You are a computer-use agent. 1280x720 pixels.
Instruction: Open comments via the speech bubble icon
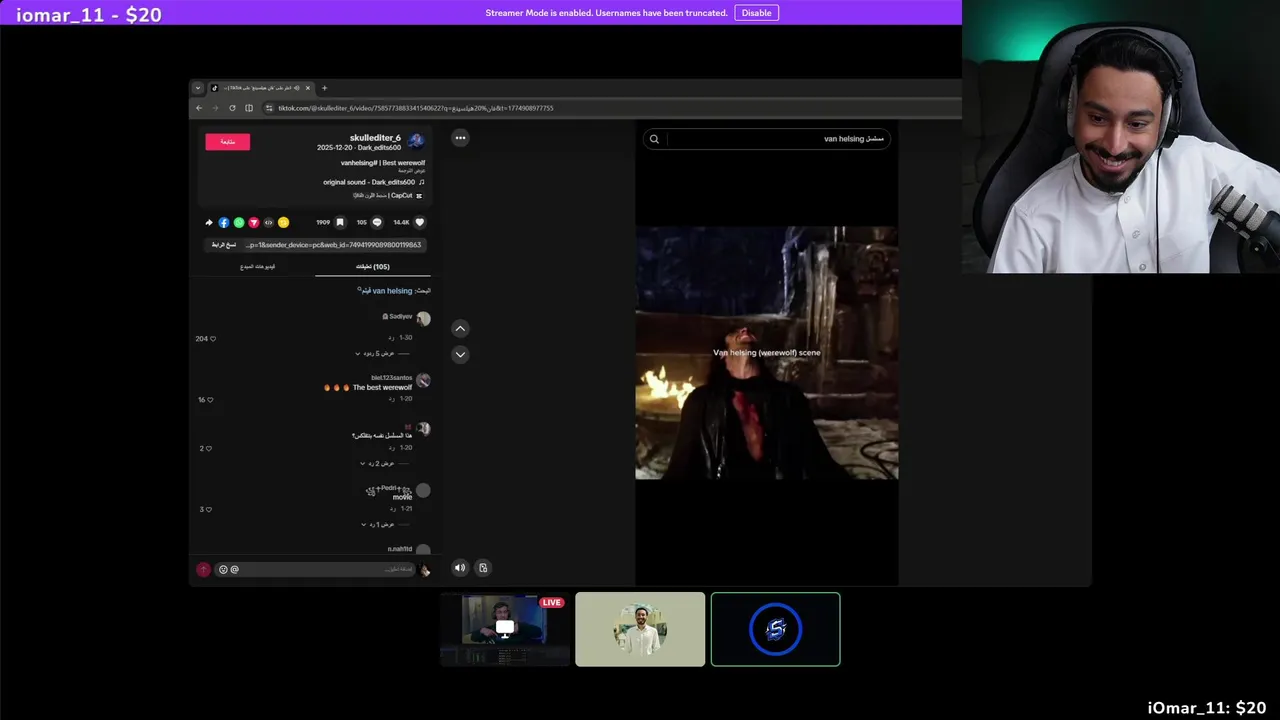click(x=377, y=222)
